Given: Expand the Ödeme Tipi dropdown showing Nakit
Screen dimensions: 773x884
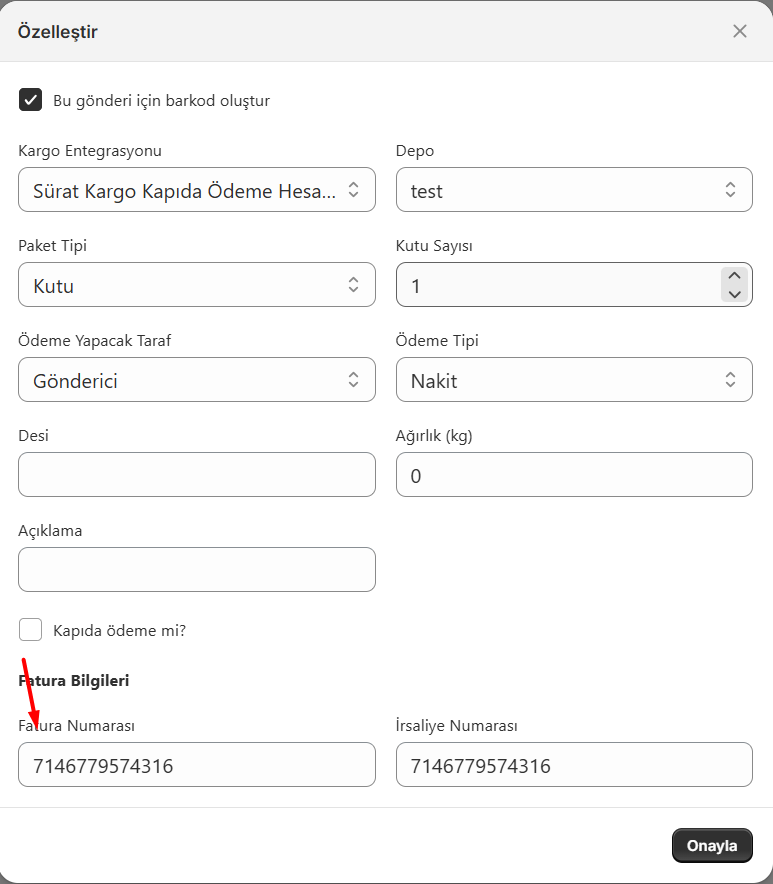Looking at the screenshot, I should (x=574, y=380).
